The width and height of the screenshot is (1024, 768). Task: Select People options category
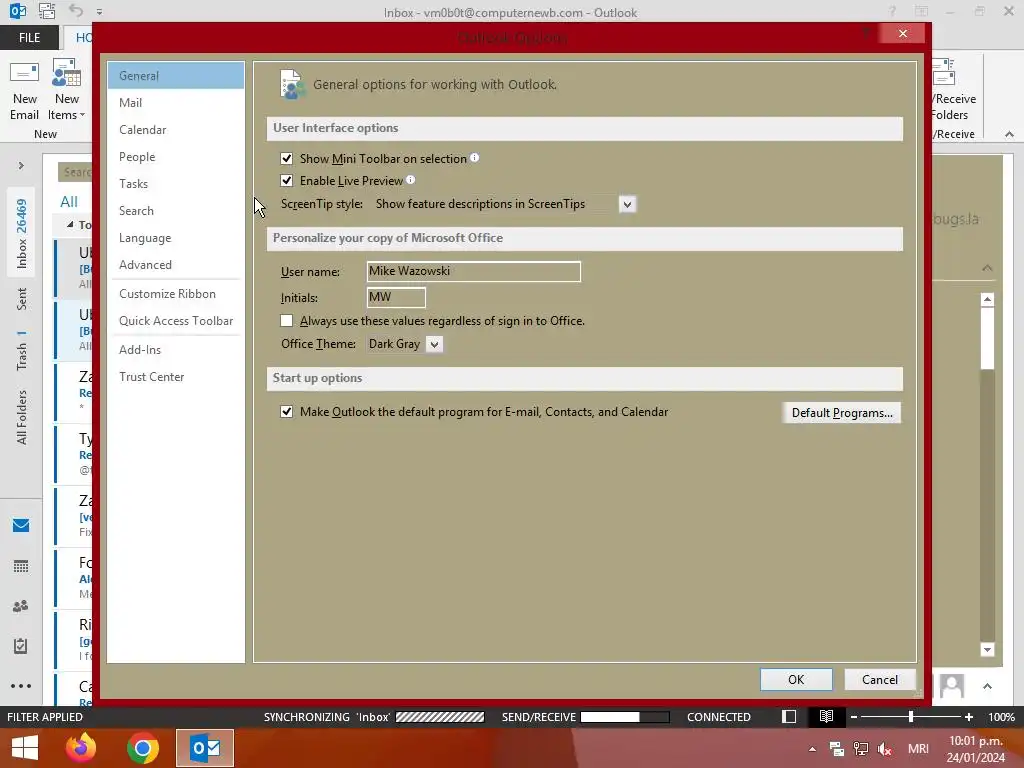pos(176,157)
